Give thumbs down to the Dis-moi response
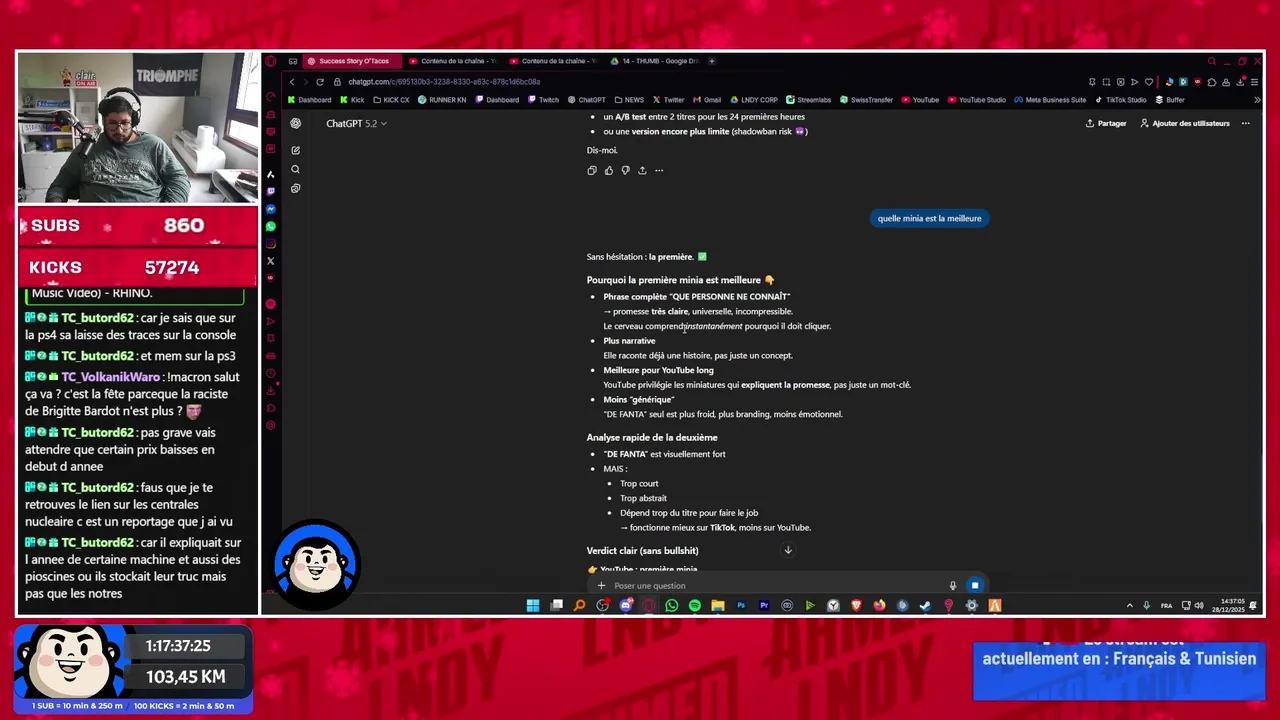The width and height of the screenshot is (1280, 720). point(625,170)
